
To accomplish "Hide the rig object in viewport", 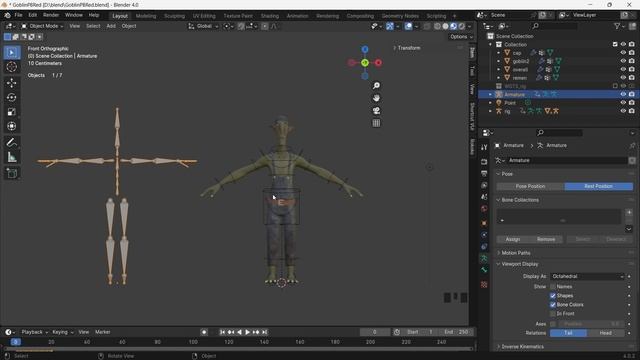I will coord(623,111).
